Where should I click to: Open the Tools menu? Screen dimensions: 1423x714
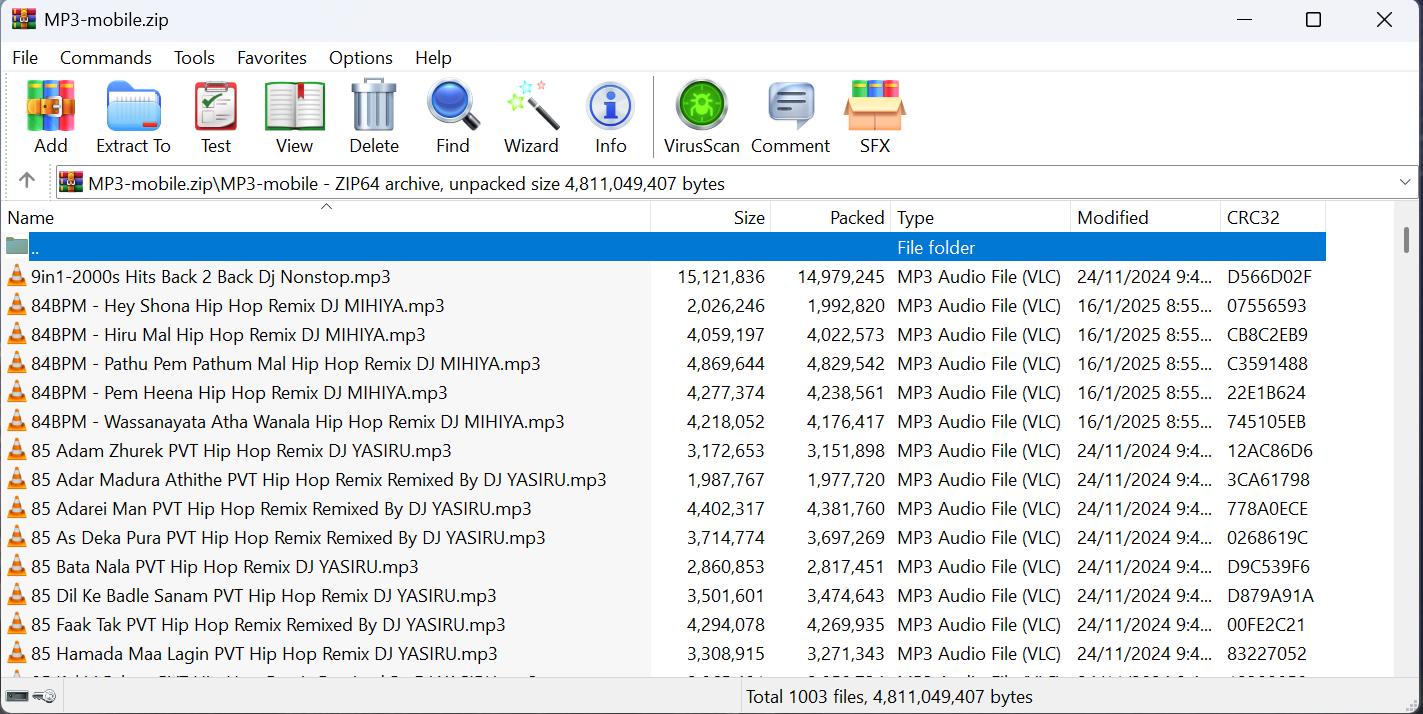tap(194, 57)
